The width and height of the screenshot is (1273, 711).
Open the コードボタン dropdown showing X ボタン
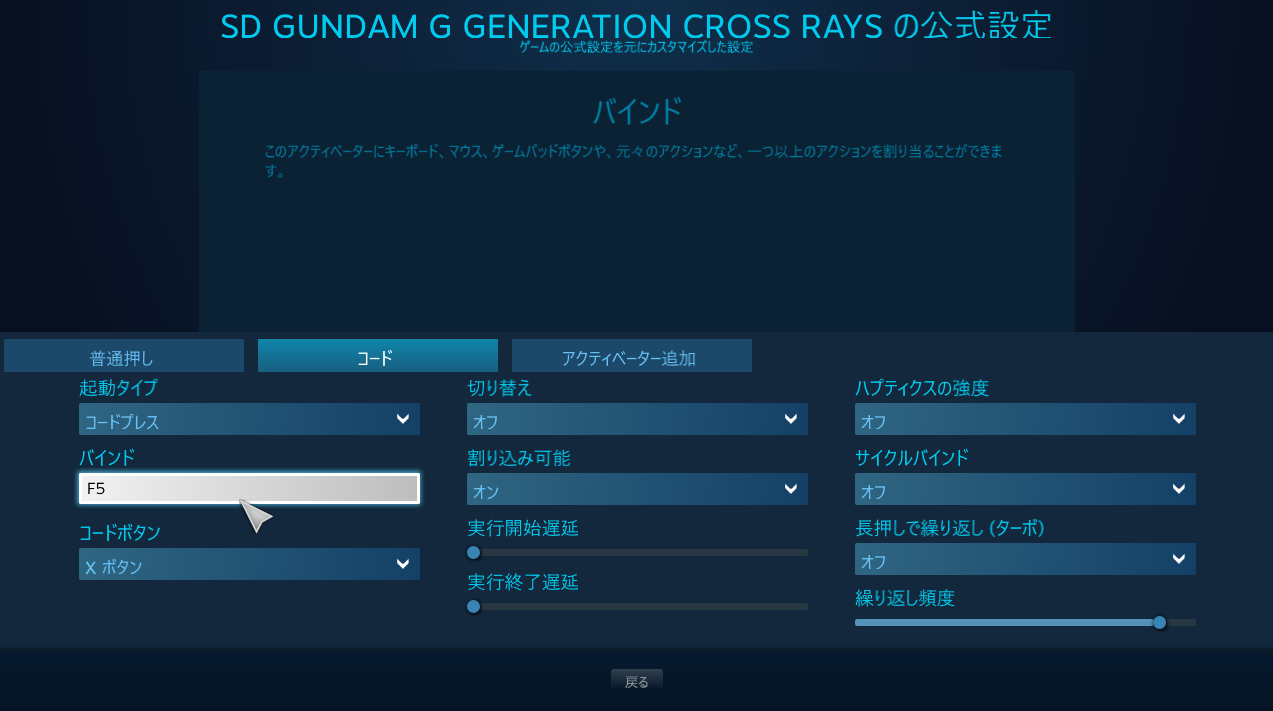click(249, 564)
